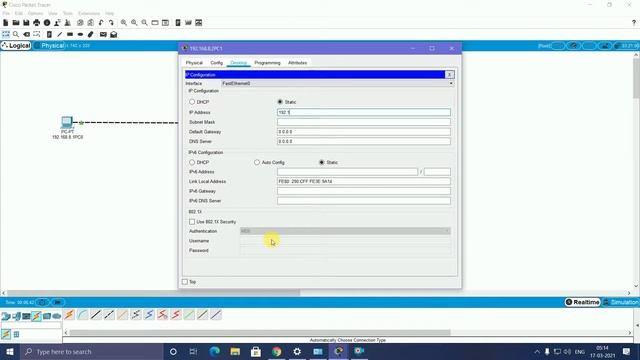
Task: Open the File menu
Action: [6, 13]
